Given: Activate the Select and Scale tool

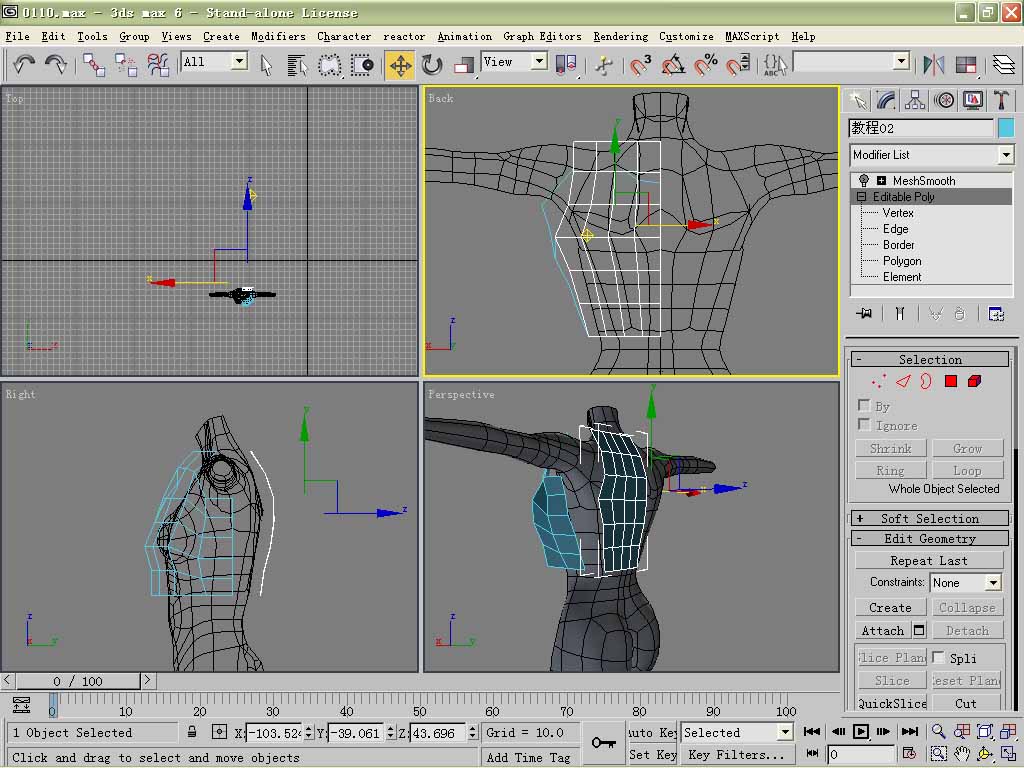Looking at the screenshot, I should click(x=464, y=65).
